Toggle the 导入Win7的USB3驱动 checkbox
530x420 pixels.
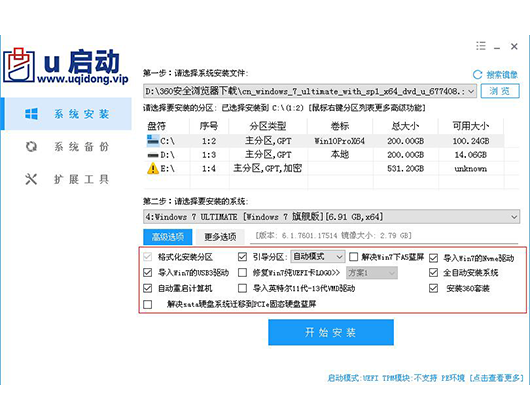coord(148,272)
